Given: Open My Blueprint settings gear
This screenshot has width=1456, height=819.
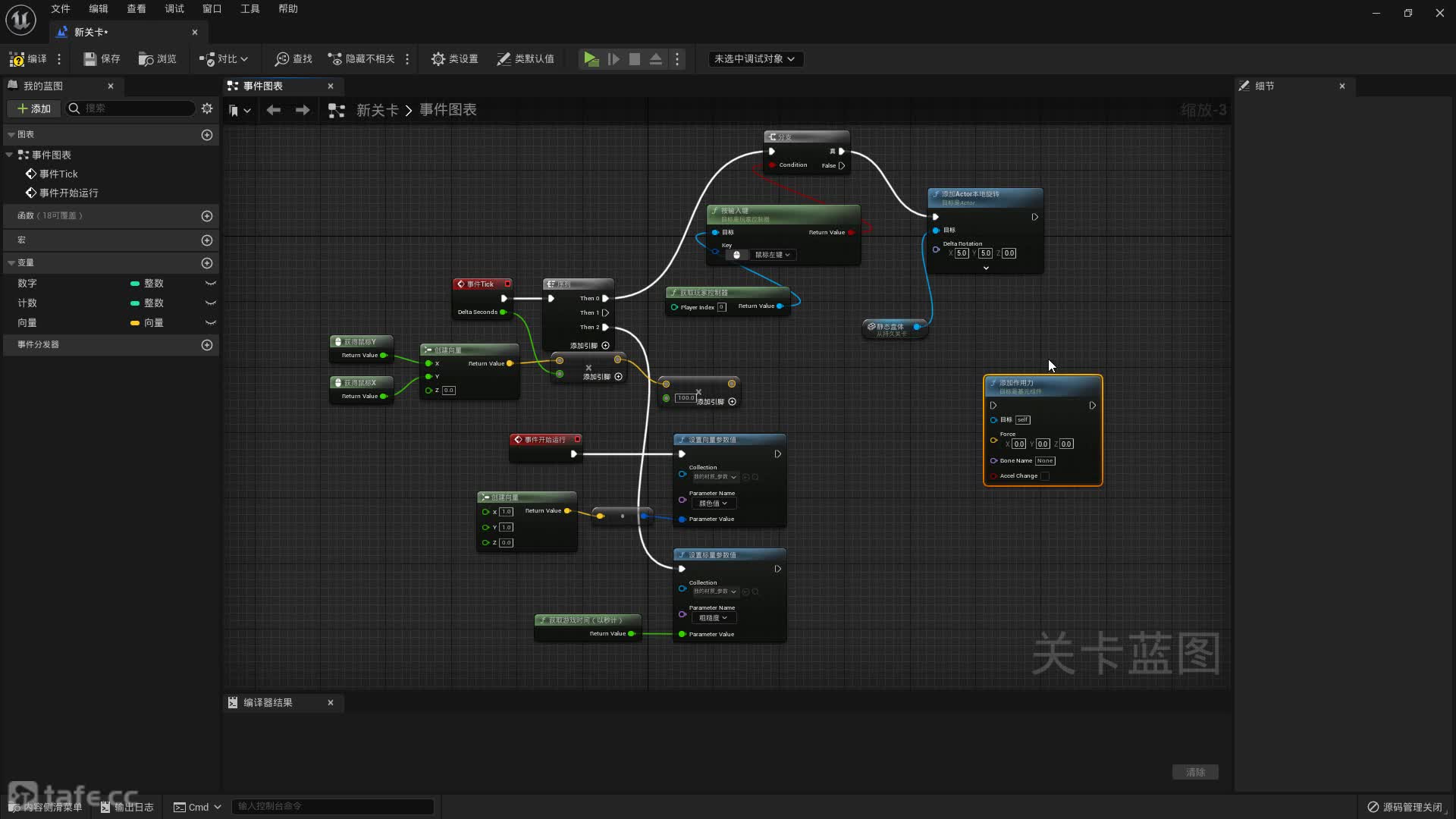Looking at the screenshot, I should point(207,108).
